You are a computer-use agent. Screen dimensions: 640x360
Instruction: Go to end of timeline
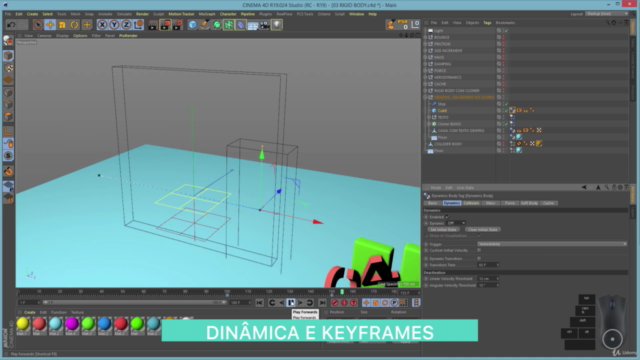point(322,303)
